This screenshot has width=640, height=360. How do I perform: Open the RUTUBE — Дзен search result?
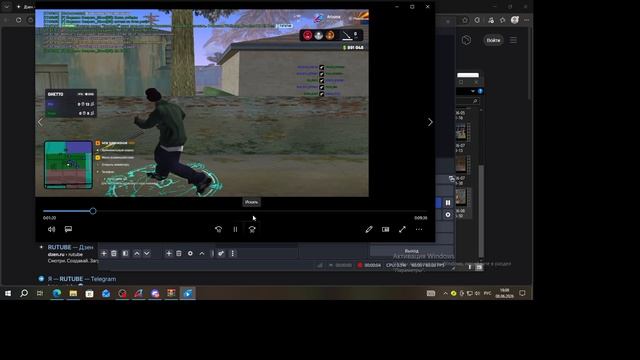coord(70,247)
